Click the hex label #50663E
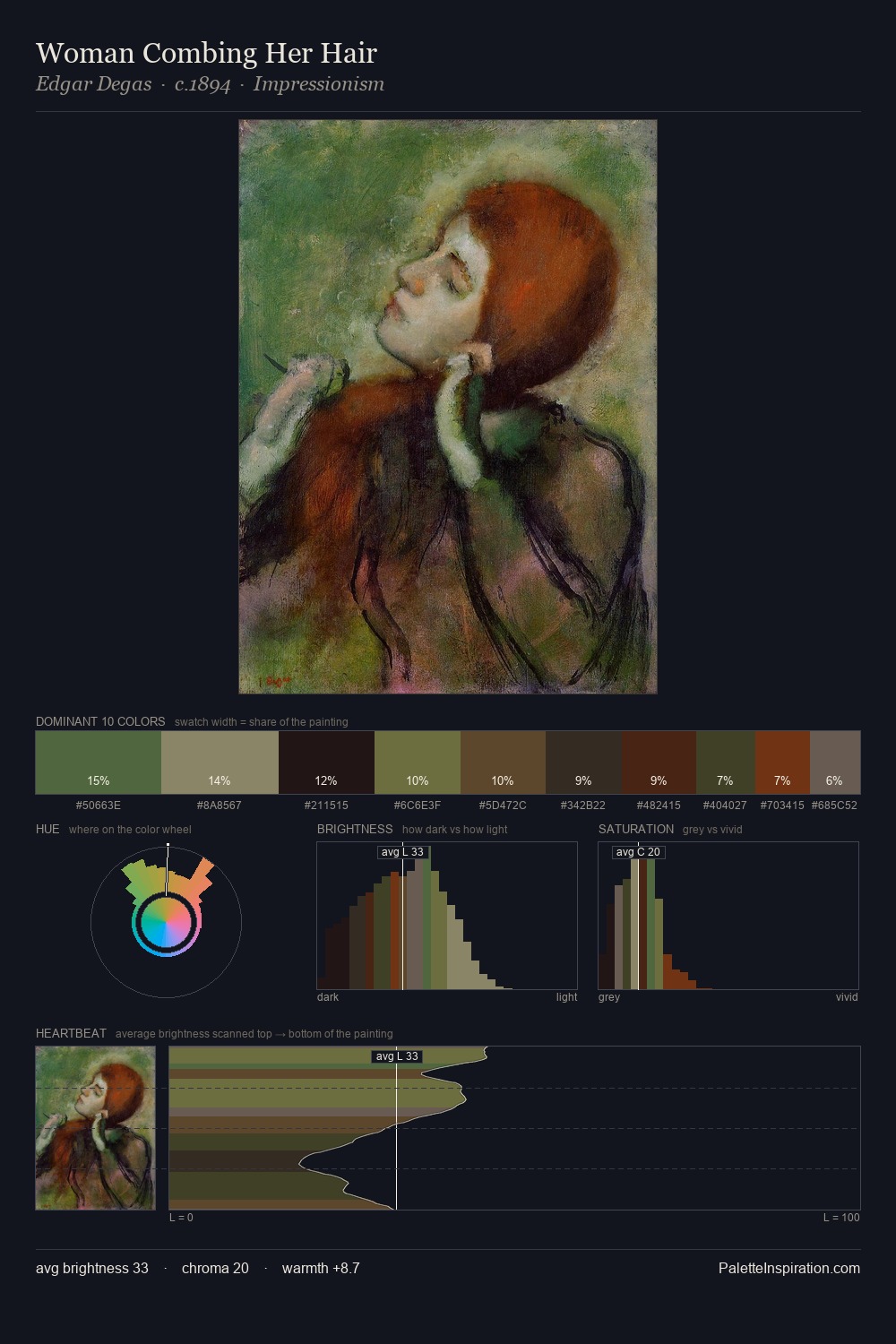Image resolution: width=896 pixels, height=1344 pixels. [99, 806]
